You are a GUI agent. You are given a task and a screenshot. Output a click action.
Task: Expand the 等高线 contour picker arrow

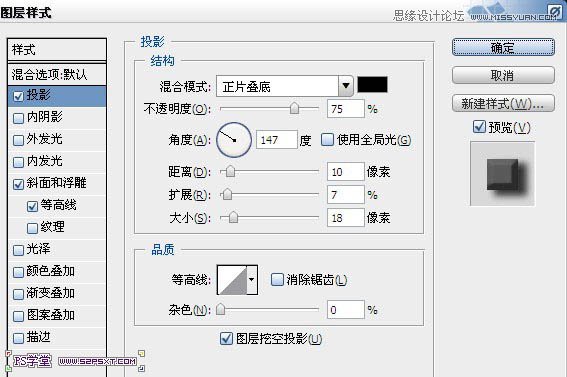tap(252, 279)
